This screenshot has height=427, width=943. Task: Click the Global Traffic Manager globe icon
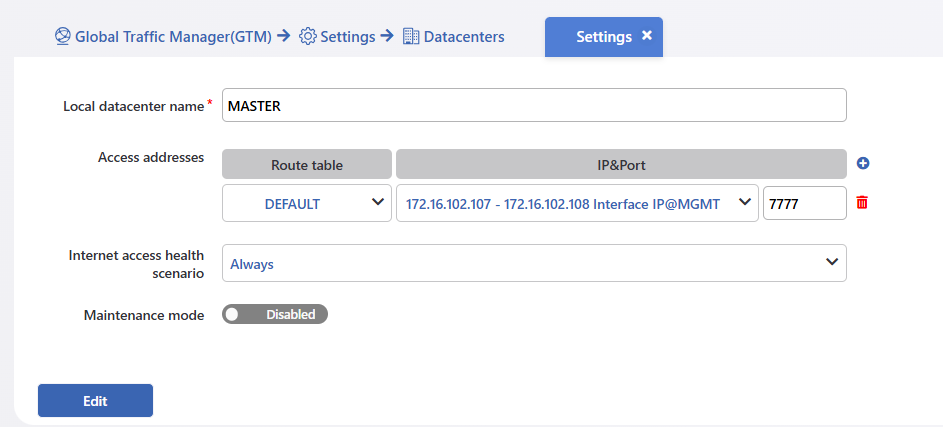tap(63, 37)
